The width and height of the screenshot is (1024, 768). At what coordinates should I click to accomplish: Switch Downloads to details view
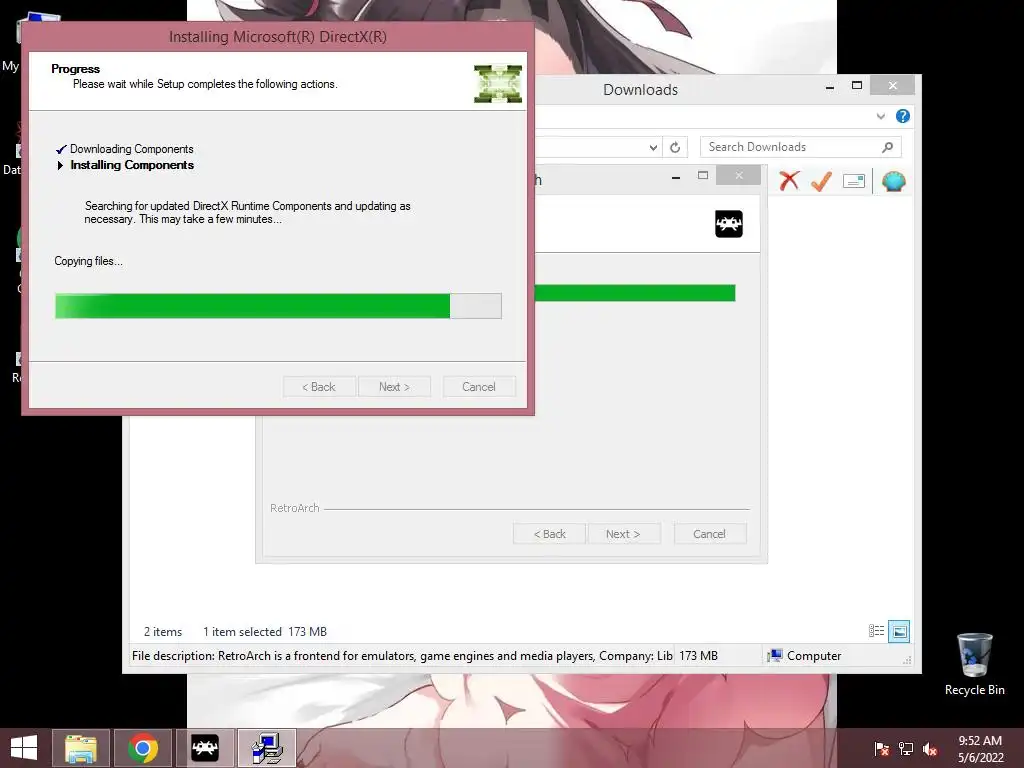(876, 631)
